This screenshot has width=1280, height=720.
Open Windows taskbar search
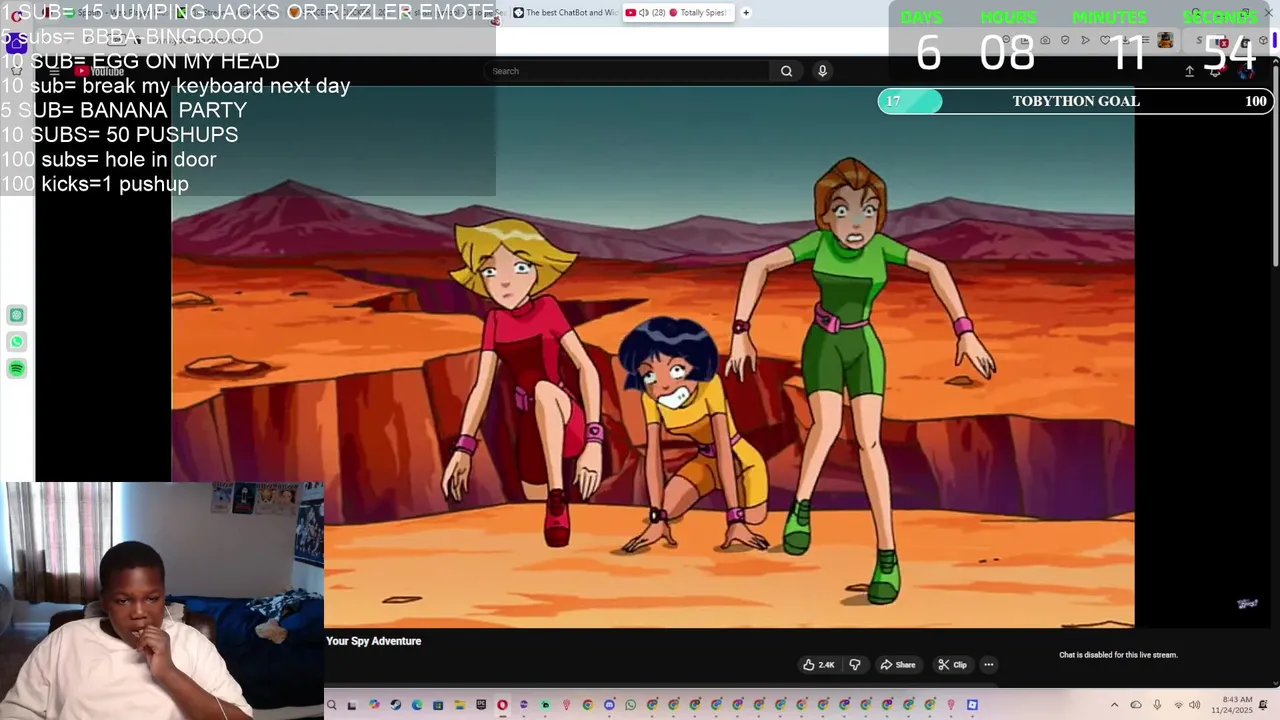pyautogui.click(x=332, y=705)
